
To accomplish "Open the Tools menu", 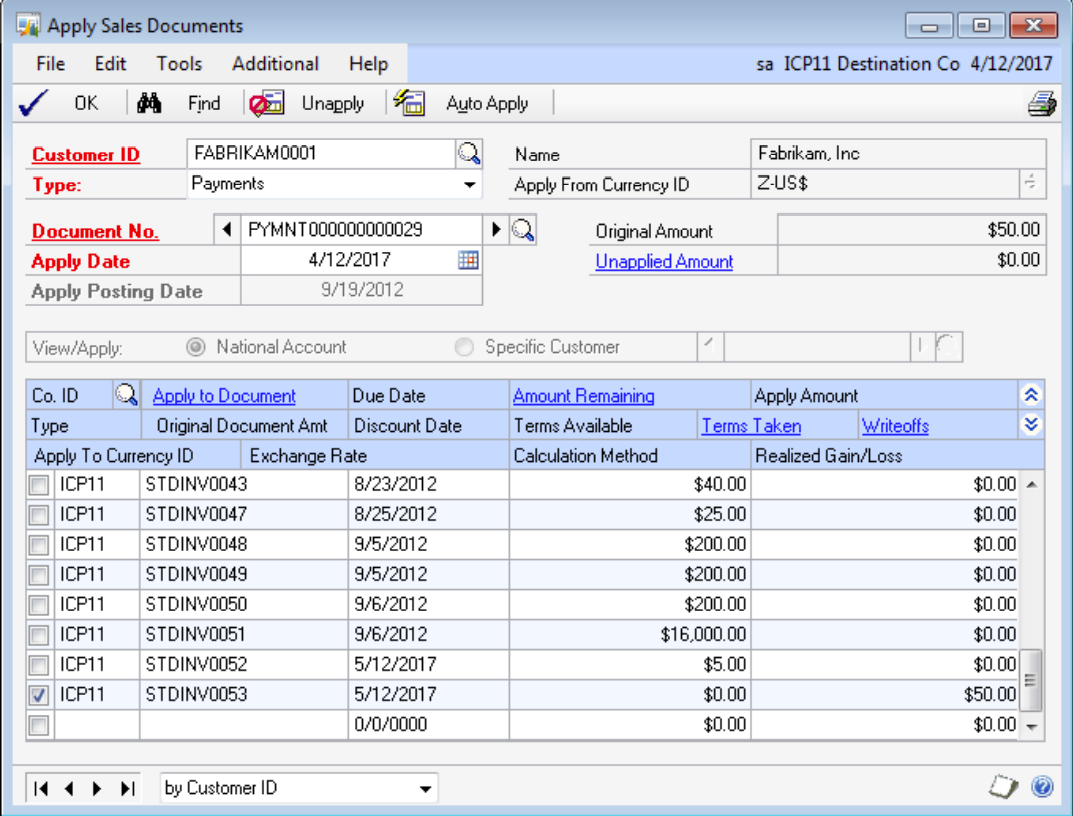I will pyautogui.click(x=179, y=64).
